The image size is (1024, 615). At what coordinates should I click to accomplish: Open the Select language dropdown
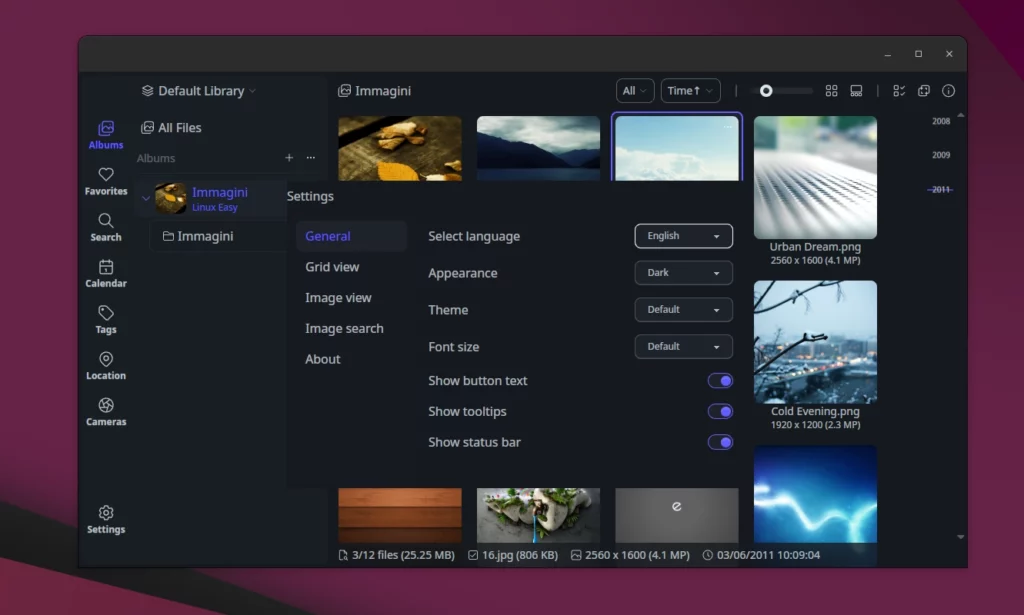683,236
